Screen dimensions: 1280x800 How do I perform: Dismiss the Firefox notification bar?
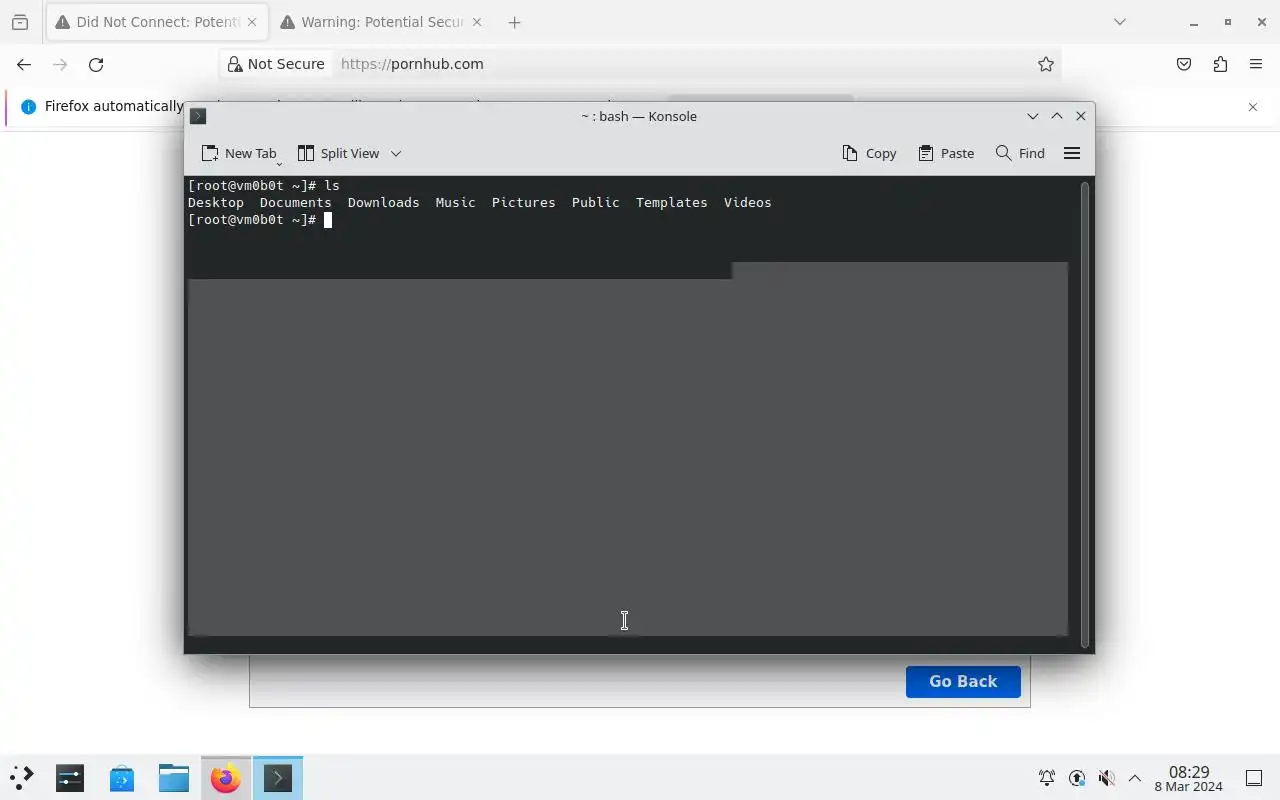1253,106
